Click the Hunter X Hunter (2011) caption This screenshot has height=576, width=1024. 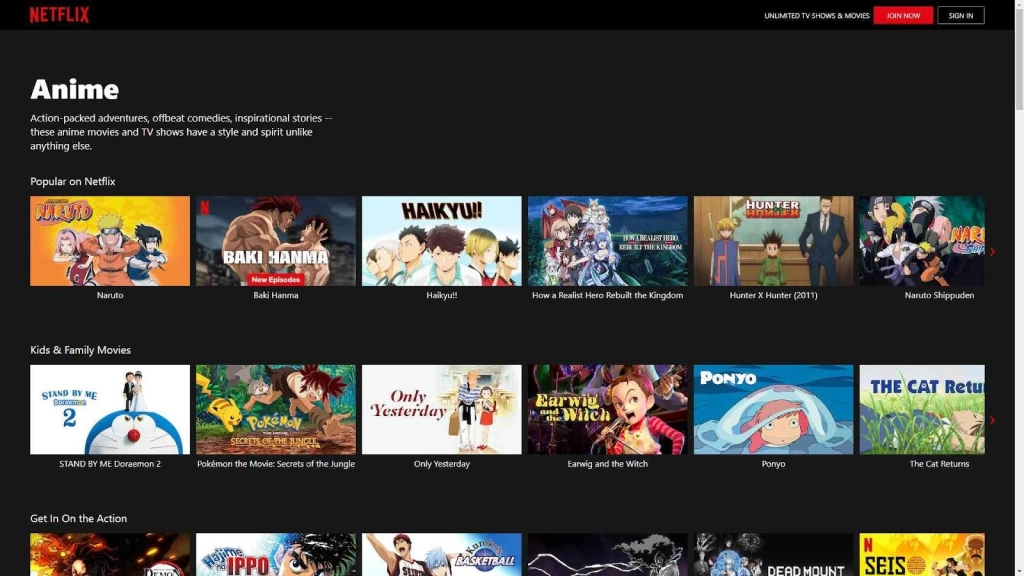pos(773,295)
